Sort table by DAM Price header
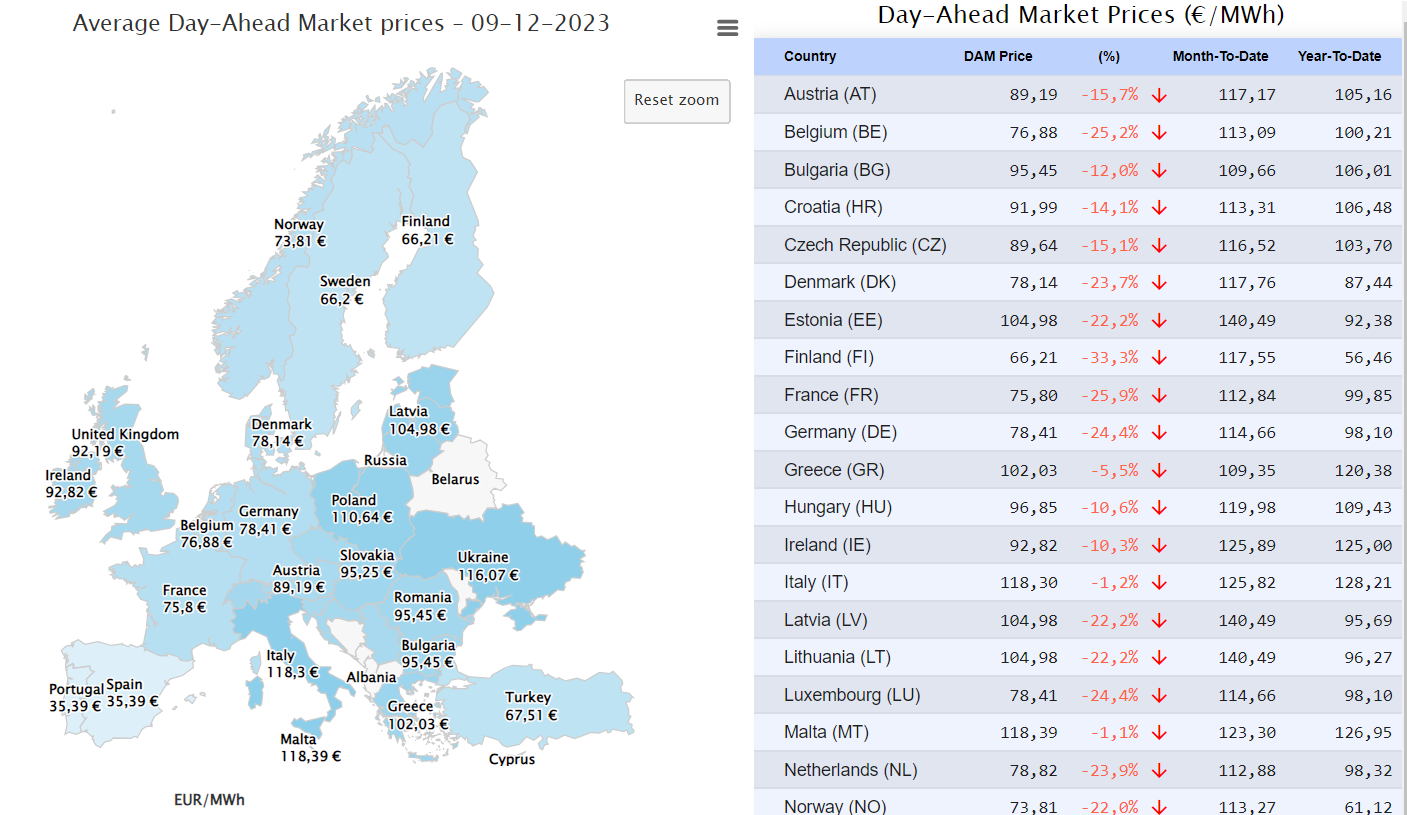The height and width of the screenshot is (815, 1407). pyautogui.click(x=997, y=57)
